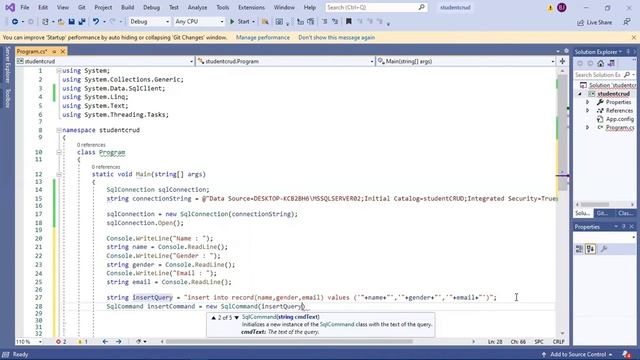Open the Edit menu
The width and height of the screenshot is (640, 360).
point(43,7)
